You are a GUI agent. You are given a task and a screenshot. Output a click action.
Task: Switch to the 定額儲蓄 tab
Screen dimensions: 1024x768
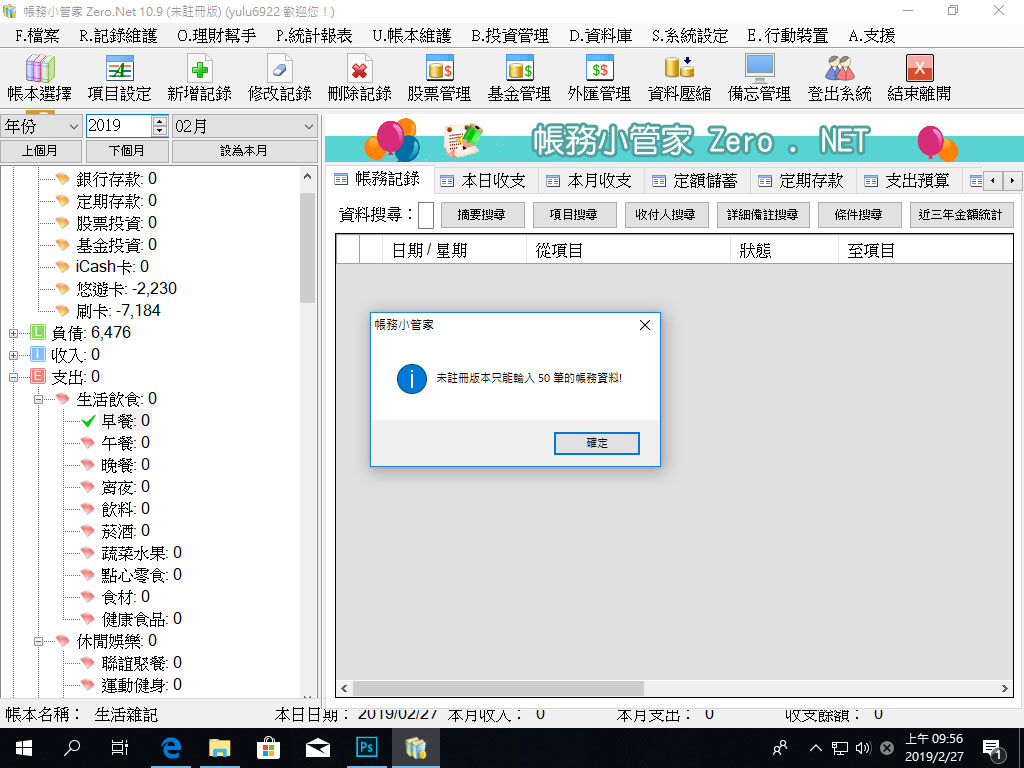pos(696,181)
